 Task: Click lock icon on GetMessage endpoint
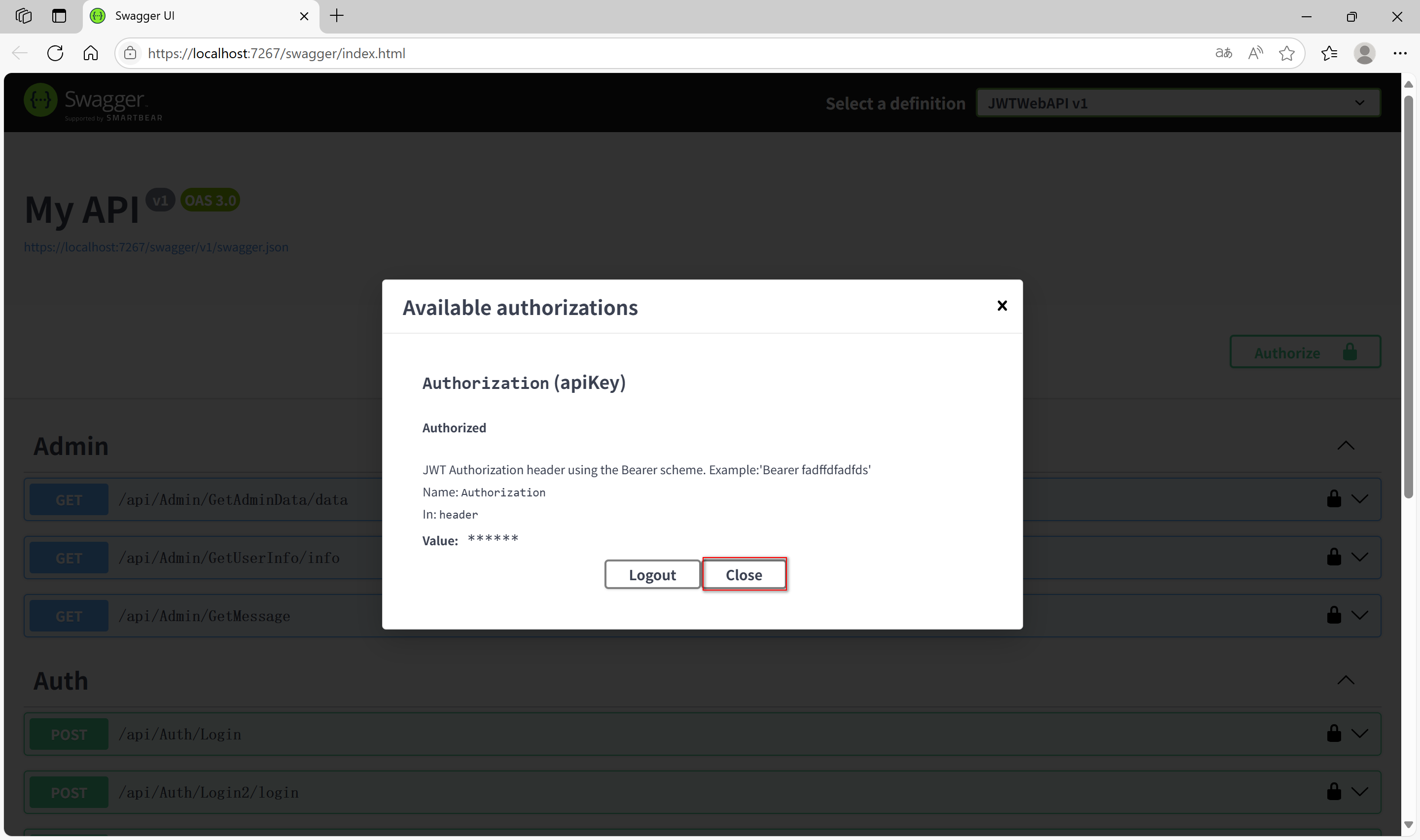point(1333,615)
